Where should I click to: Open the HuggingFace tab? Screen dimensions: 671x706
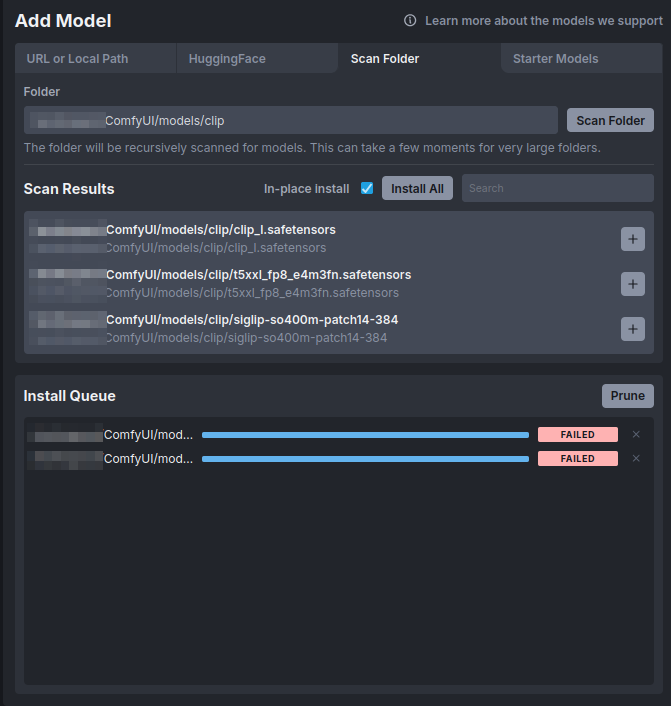click(257, 59)
